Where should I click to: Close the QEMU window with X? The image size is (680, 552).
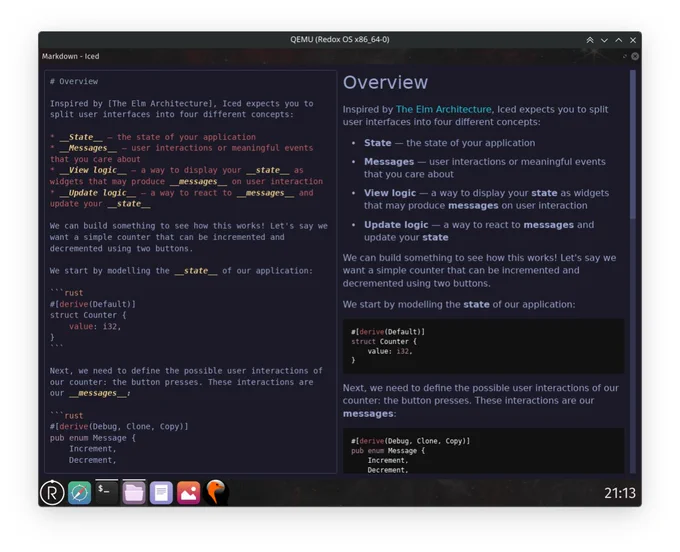[633, 40]
